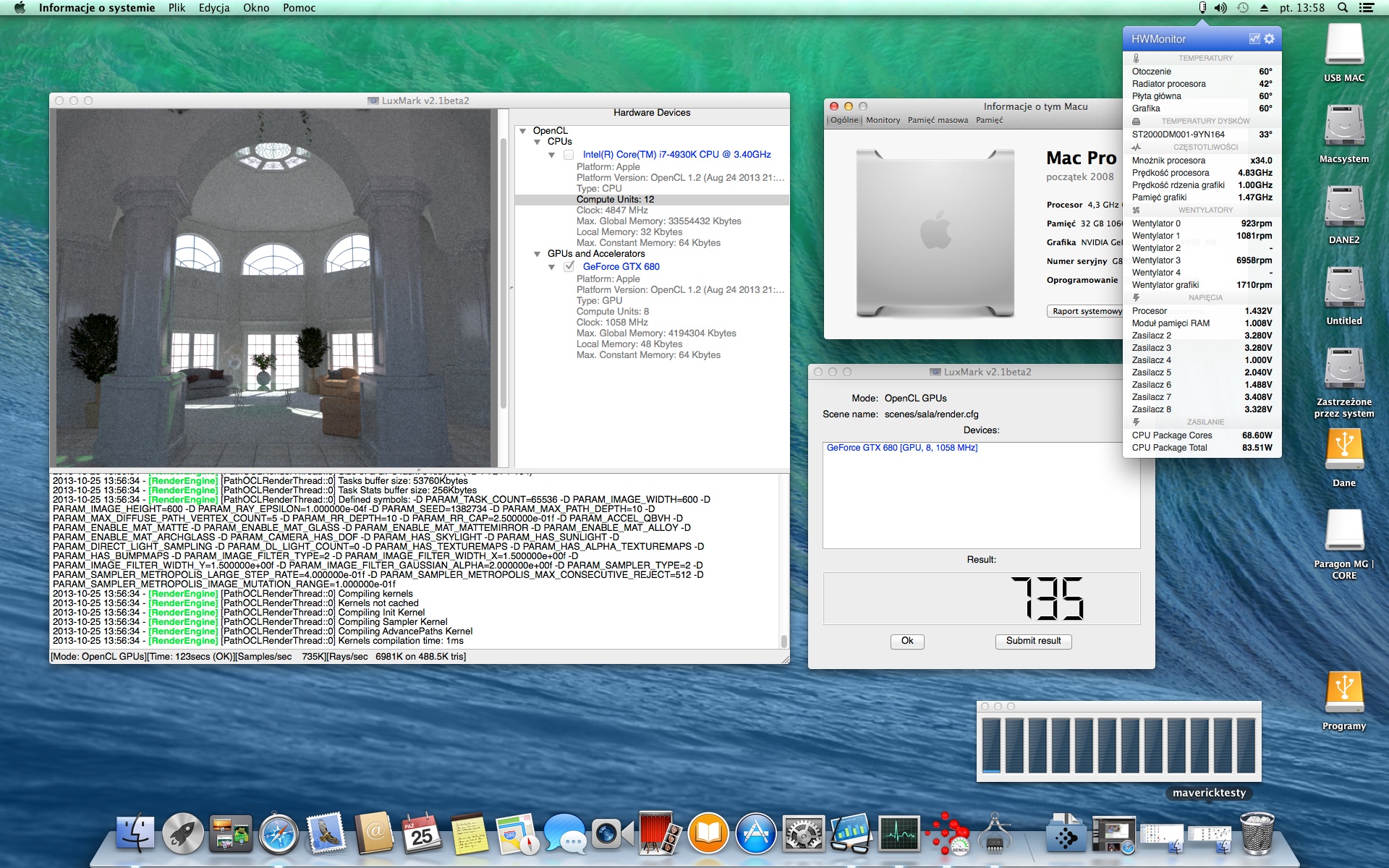Open iBooks from the Dock

tap(708, 833)
